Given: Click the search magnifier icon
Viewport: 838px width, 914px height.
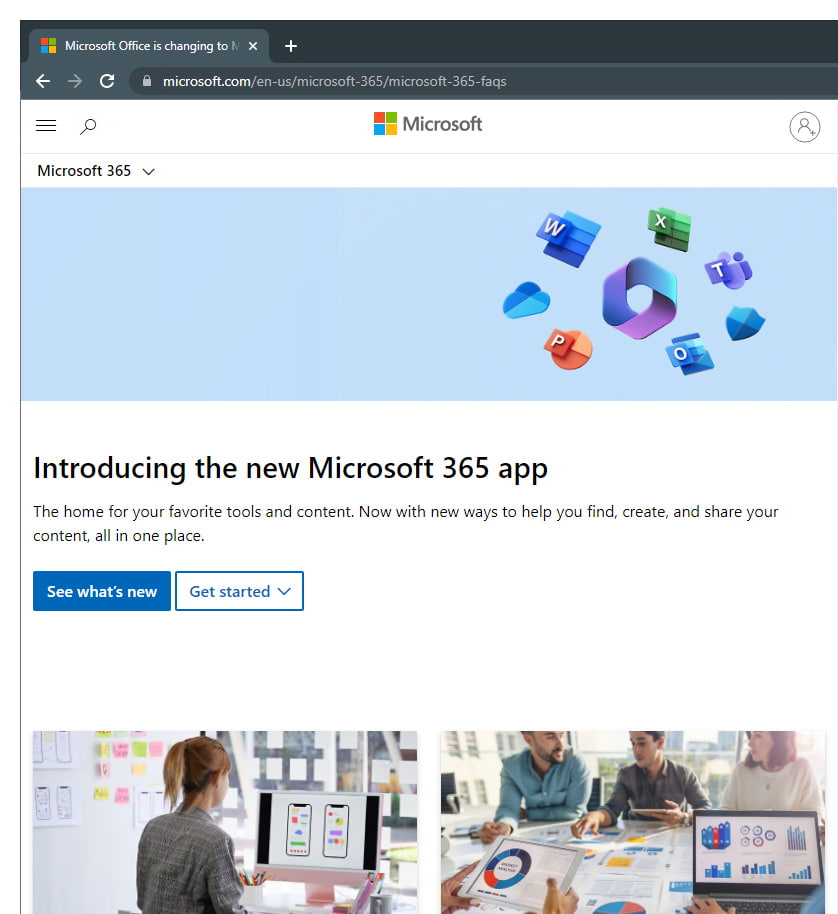Looking at the screenshot, I should click(88, 126).
